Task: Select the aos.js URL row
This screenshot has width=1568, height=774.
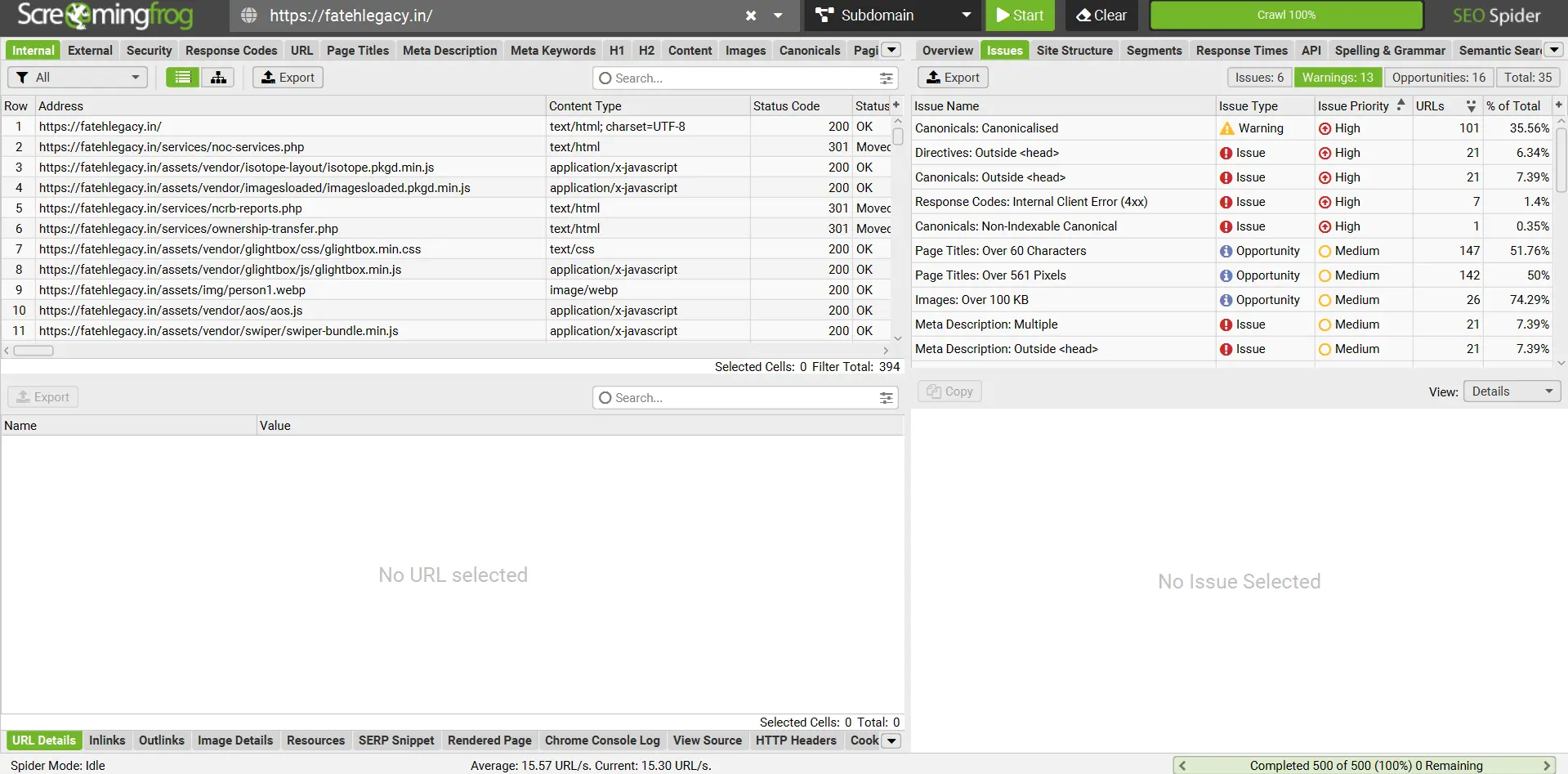Action: pyautogui.click(x=447, y=311)
